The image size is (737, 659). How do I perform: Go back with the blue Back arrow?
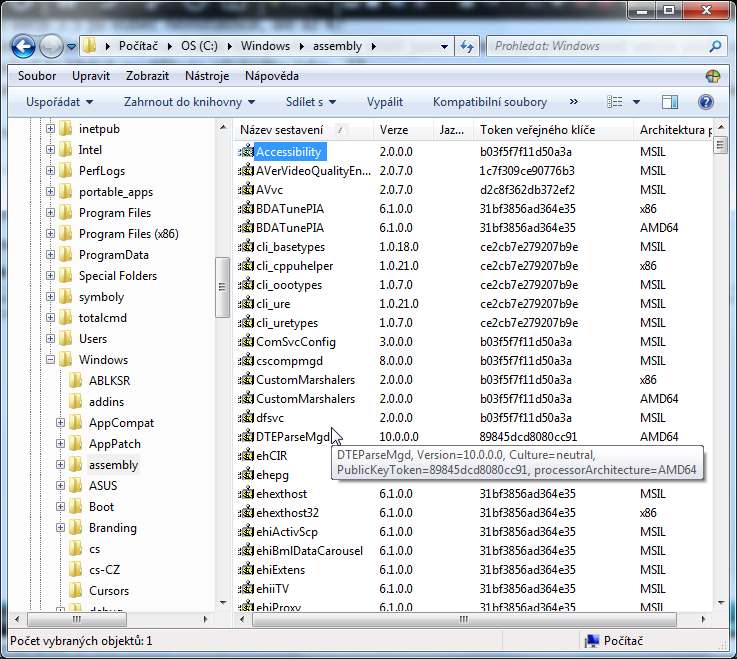(x=23, y=46)
